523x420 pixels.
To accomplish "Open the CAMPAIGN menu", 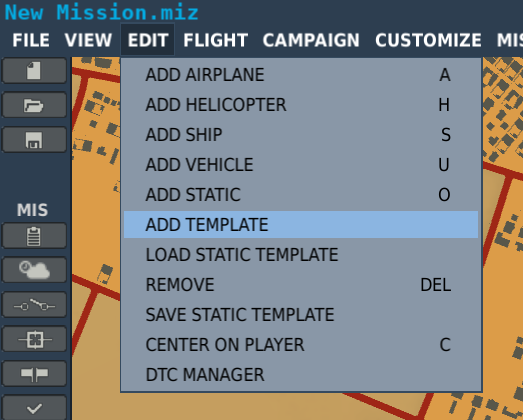I will point(311,40).
